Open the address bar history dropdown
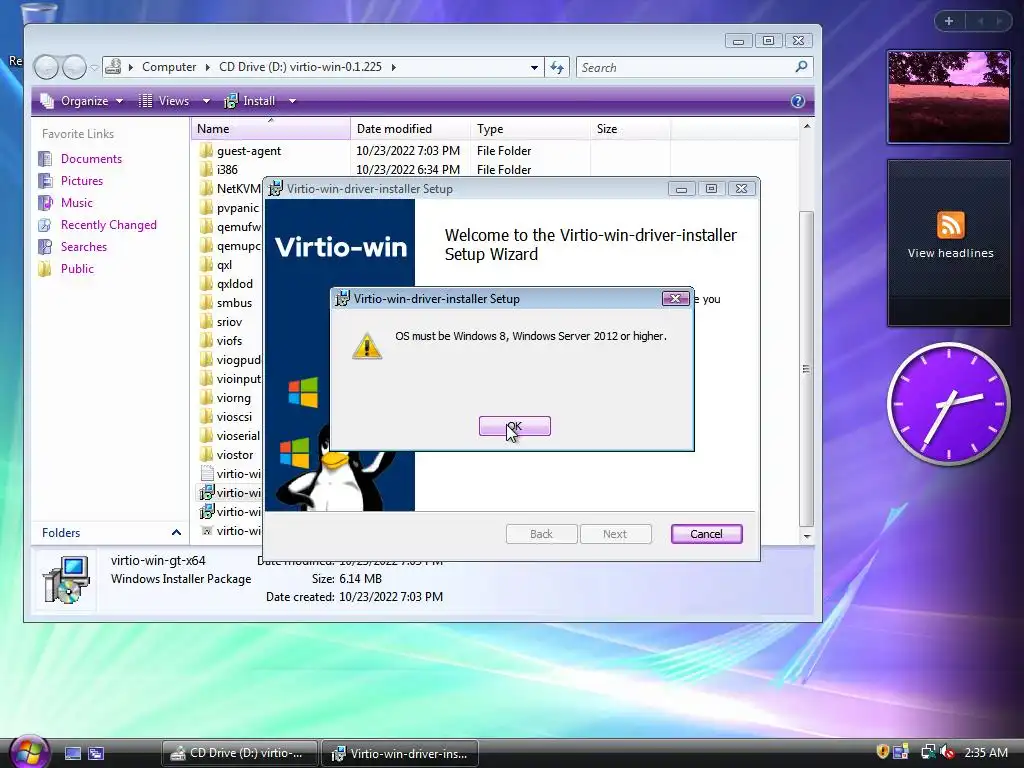This screenshot has height=768, width=1024. coord(534,67)
